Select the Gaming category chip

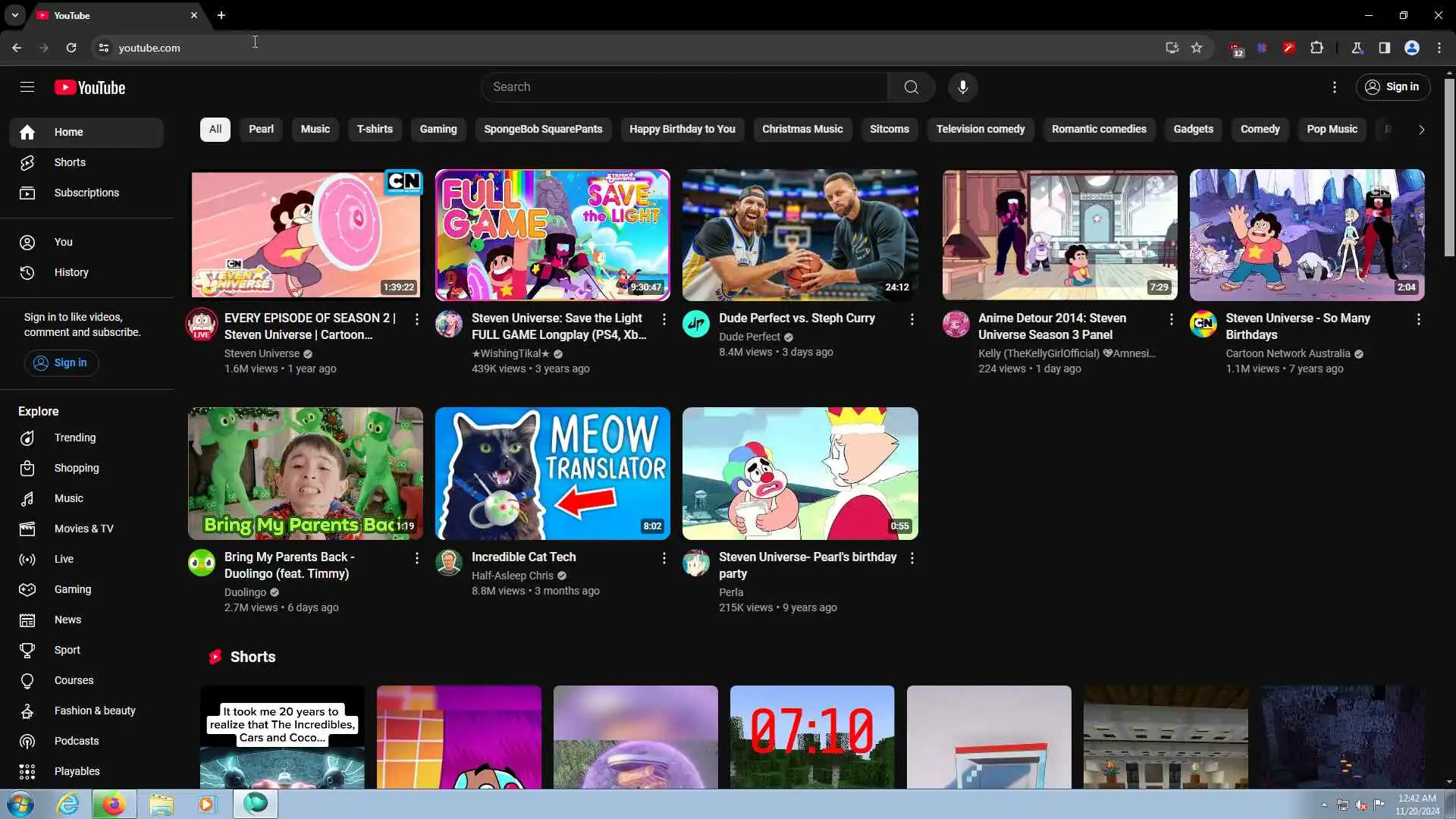pyautogui.click(x=438, y=129)
